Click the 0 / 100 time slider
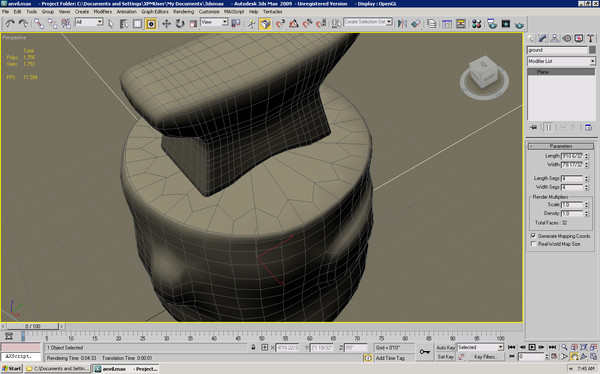This screenshot has width=600, height=374. point(33,326)
